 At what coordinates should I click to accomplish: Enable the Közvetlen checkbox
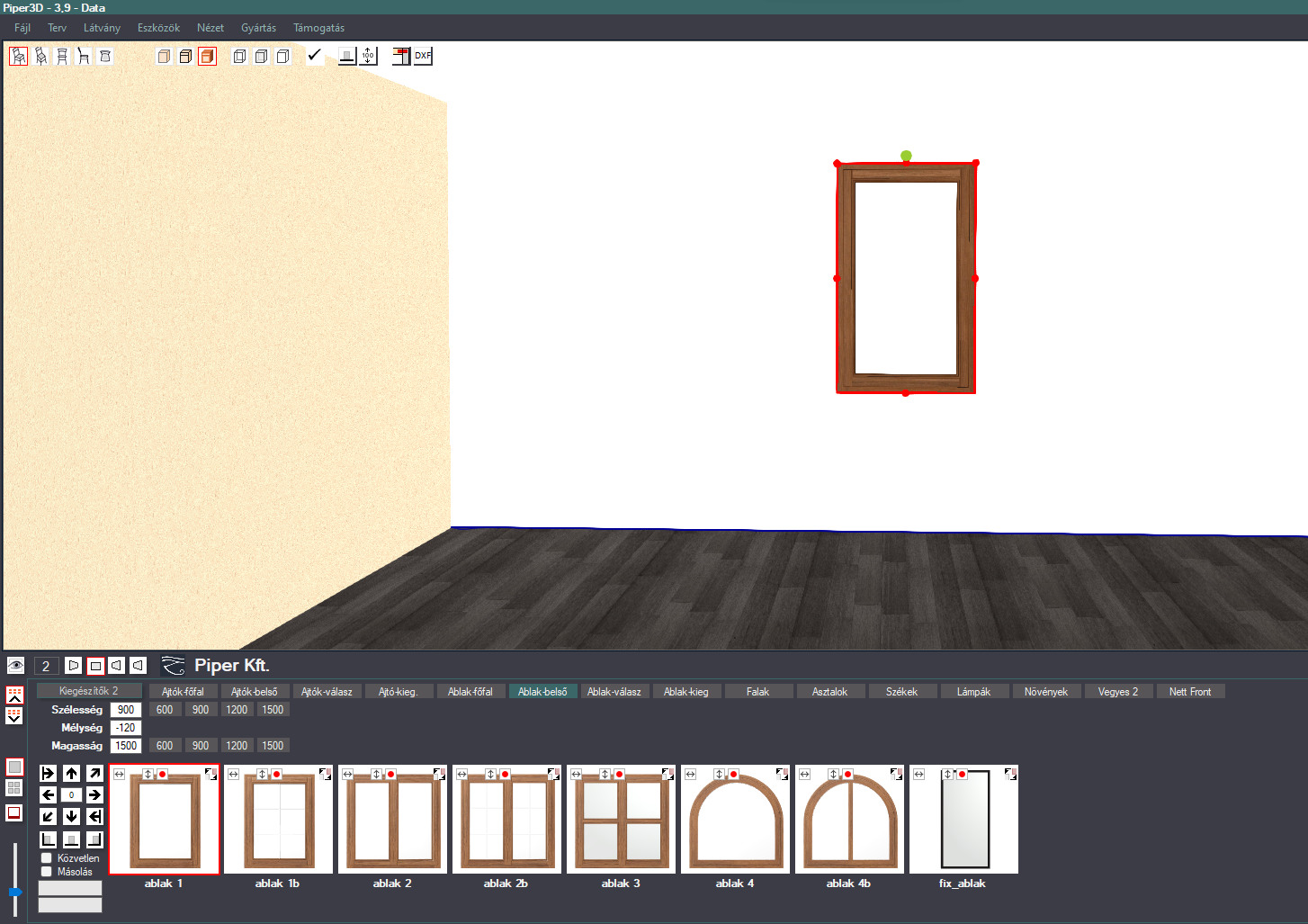(x=47, y=858)
